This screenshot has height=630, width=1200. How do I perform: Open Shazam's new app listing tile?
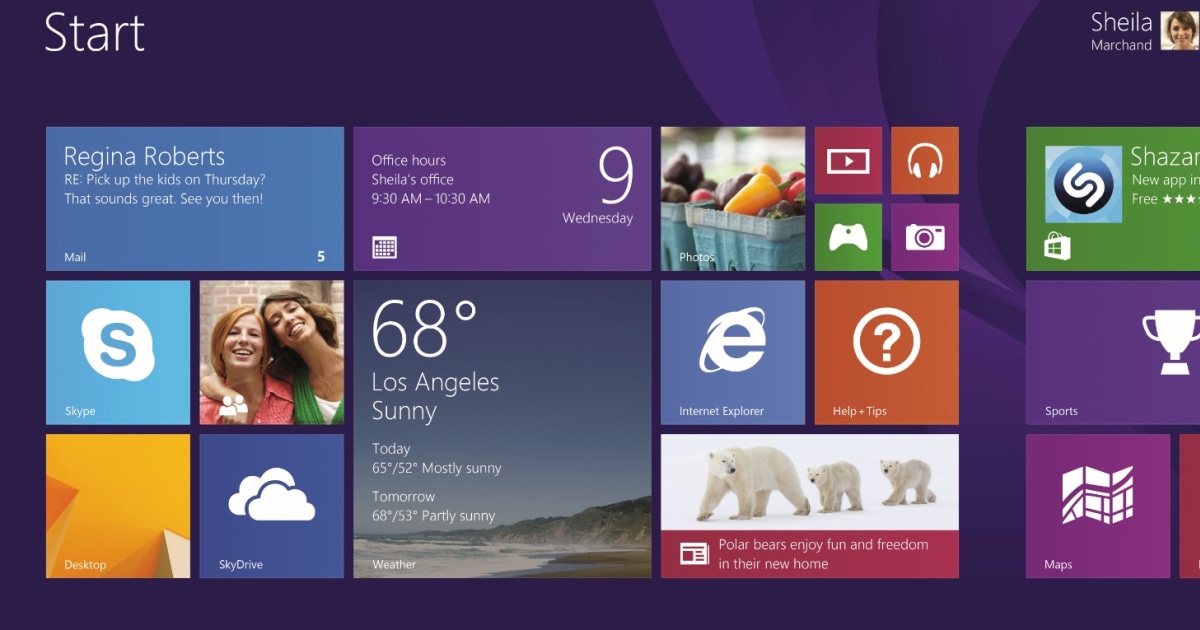(x=1110, y=197)
